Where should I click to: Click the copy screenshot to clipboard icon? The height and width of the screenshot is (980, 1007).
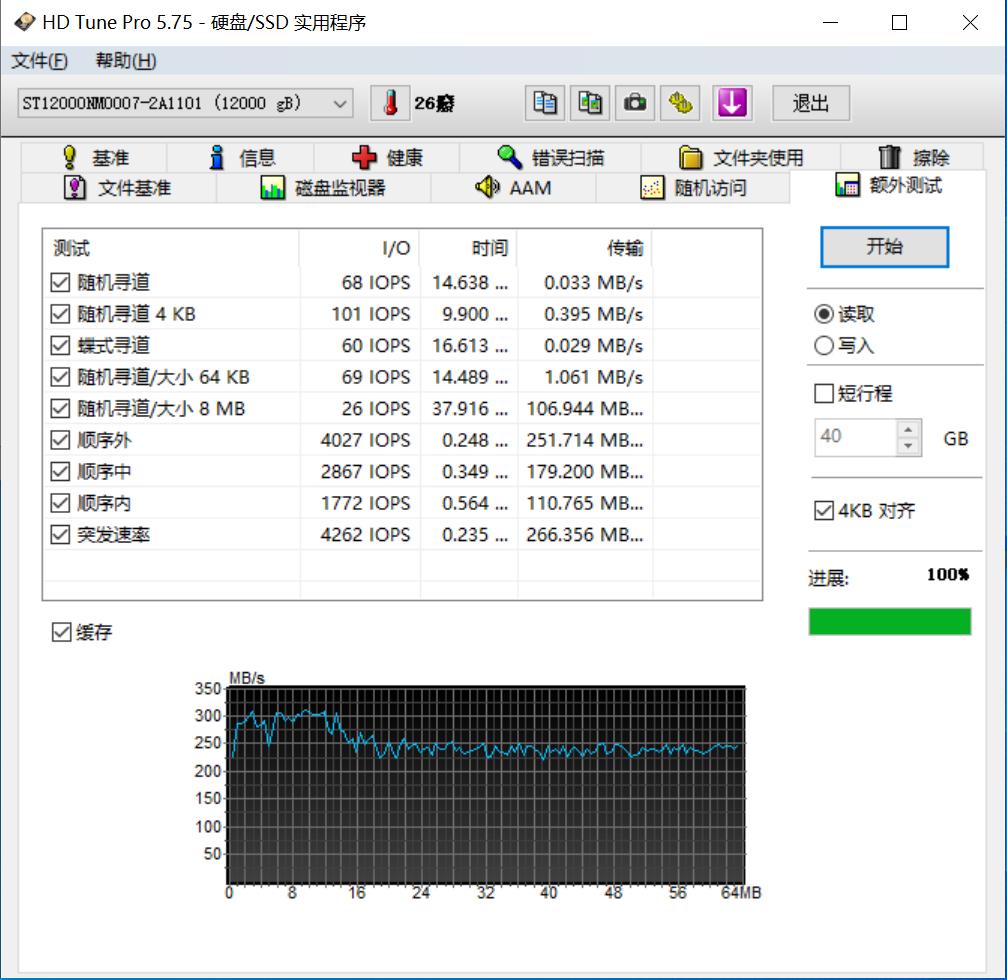[x=590, y=102]
